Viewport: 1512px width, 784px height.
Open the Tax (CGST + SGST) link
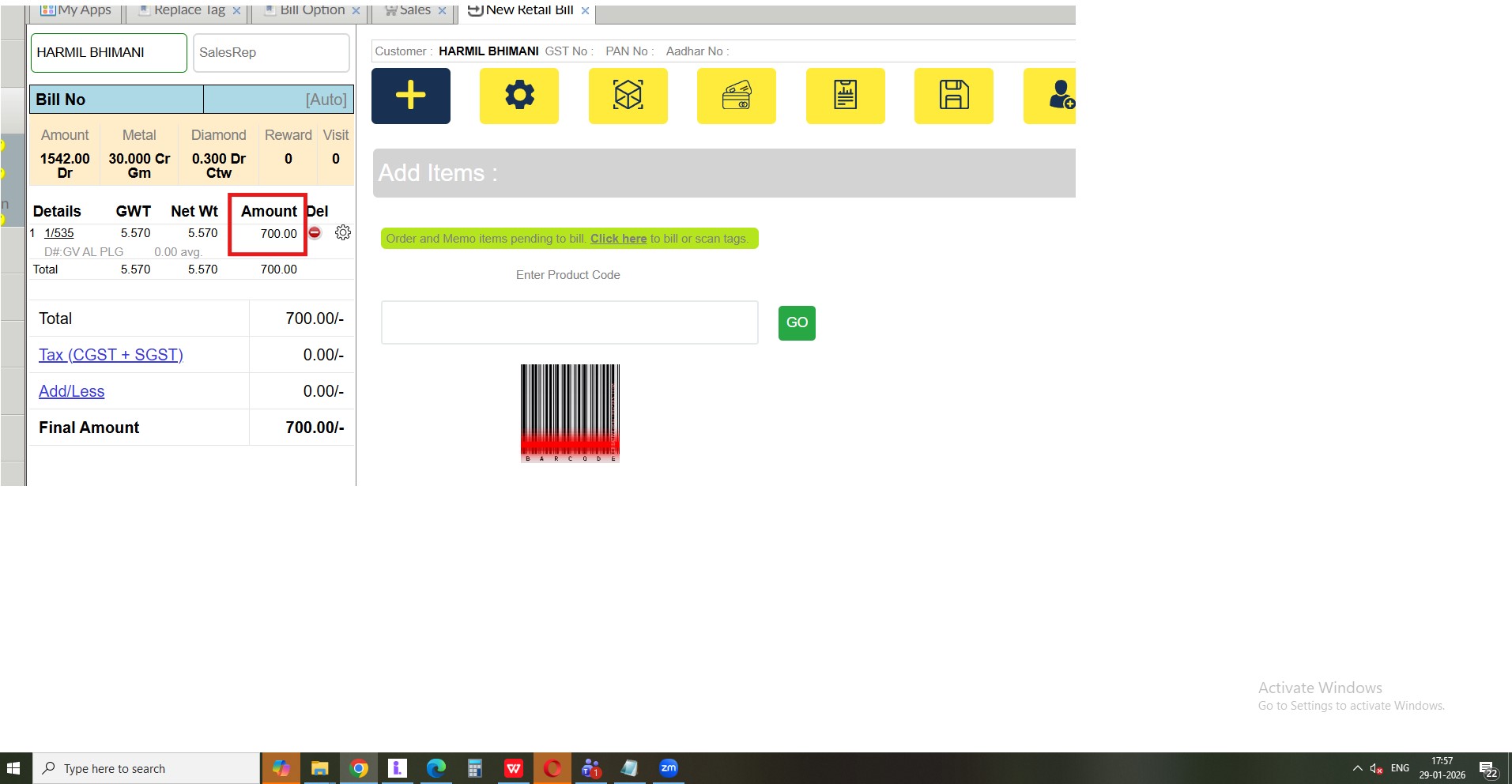point(111,355)
